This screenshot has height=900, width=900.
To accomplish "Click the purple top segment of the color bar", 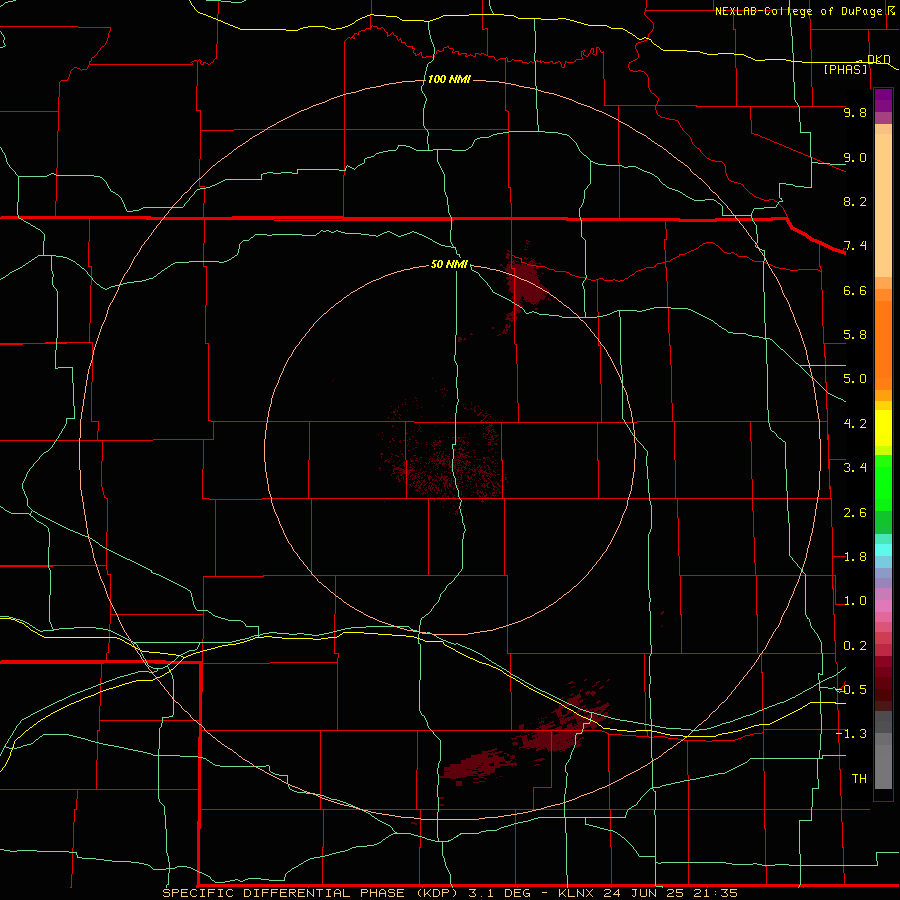I will point(883,100).
